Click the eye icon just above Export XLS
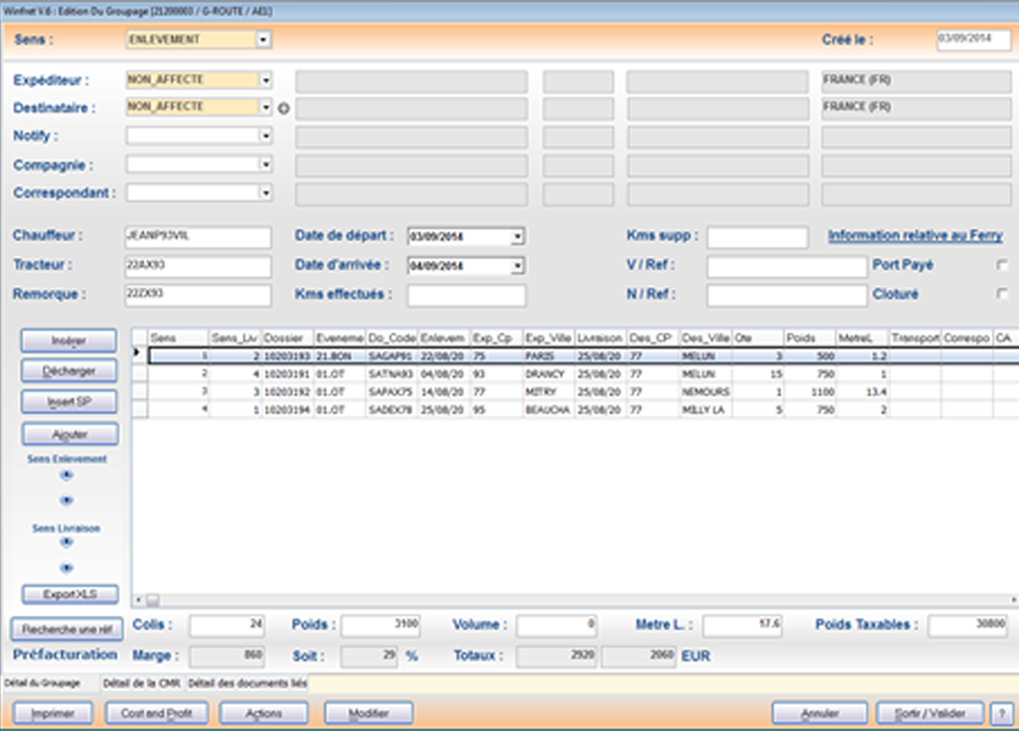This screenshot has height=731, width=1019. (67, 568)
